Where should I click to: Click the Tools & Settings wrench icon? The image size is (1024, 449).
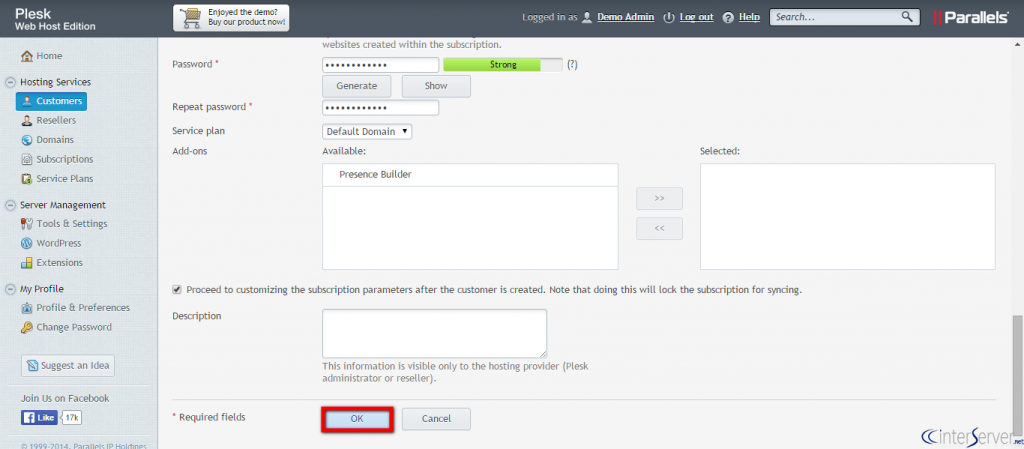point(27,224)
